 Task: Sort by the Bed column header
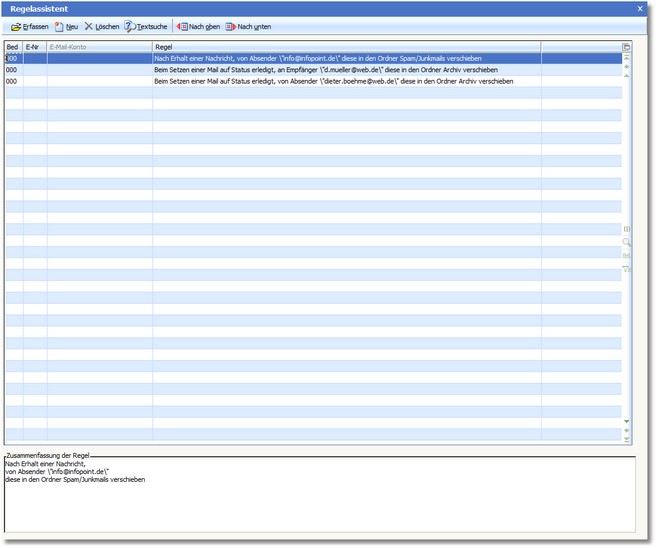pyautogui.click(x=13, y=47)
